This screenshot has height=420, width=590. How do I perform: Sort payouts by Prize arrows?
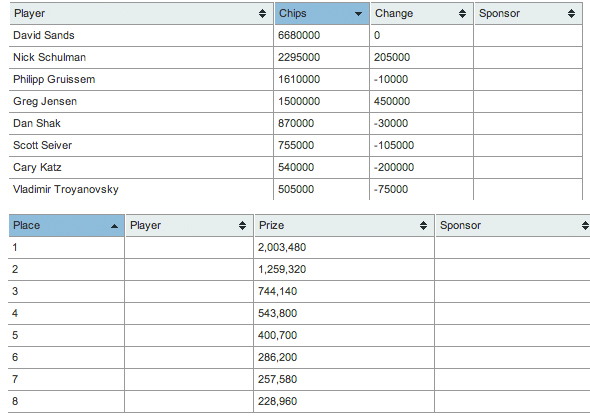423,225
